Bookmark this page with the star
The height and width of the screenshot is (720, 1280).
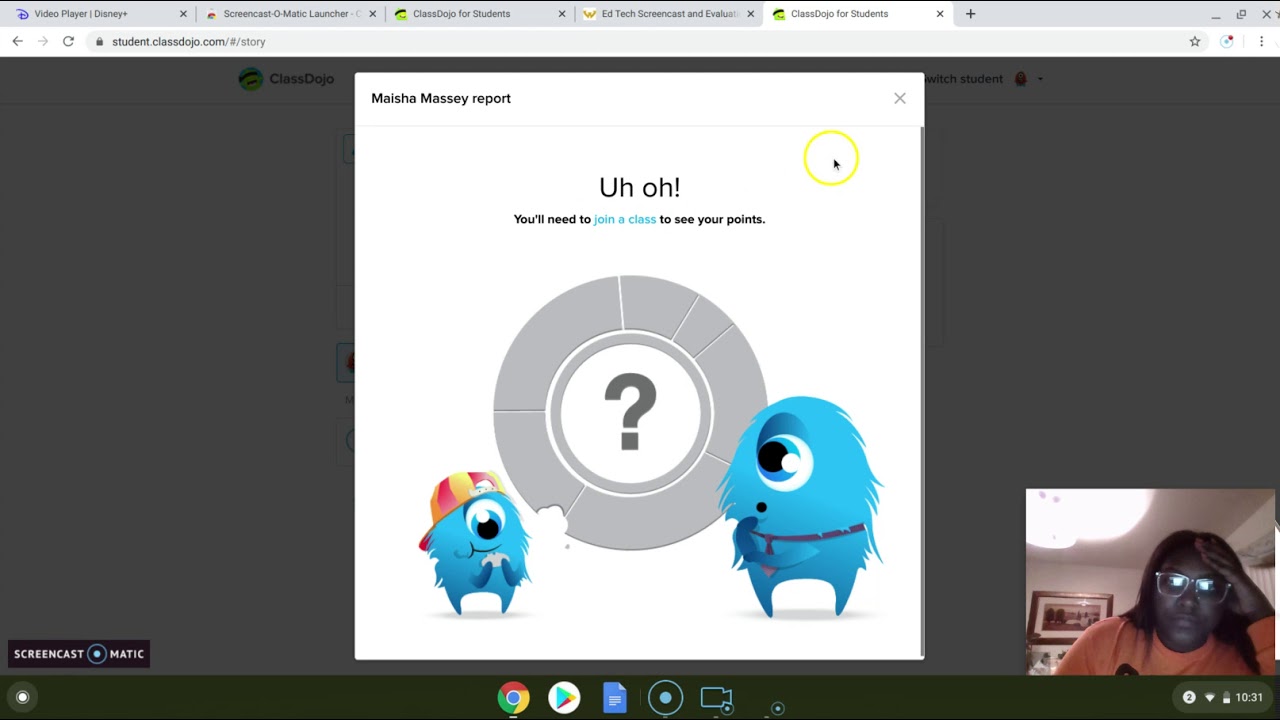pos(1195,41)
